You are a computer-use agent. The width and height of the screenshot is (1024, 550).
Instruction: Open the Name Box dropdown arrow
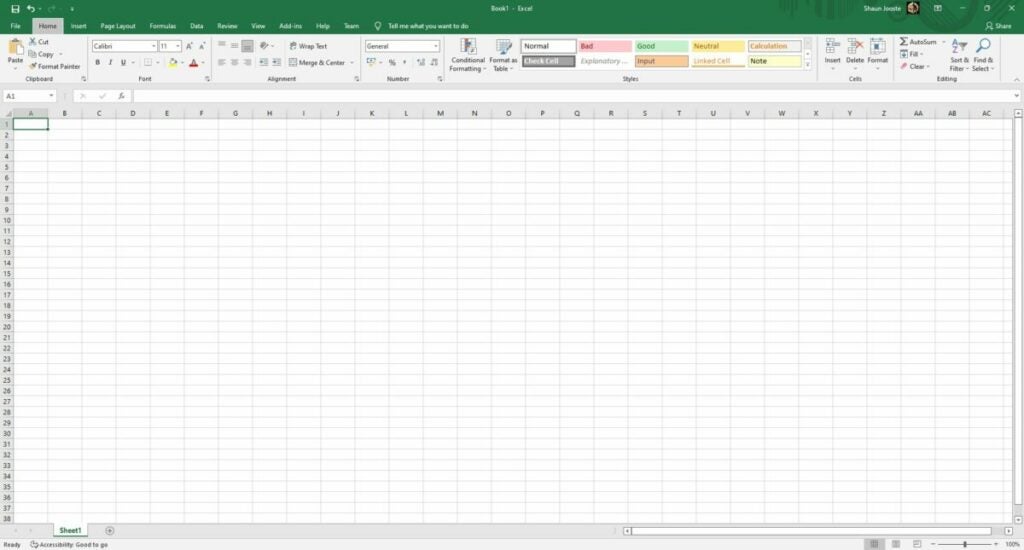pos(51,96)
